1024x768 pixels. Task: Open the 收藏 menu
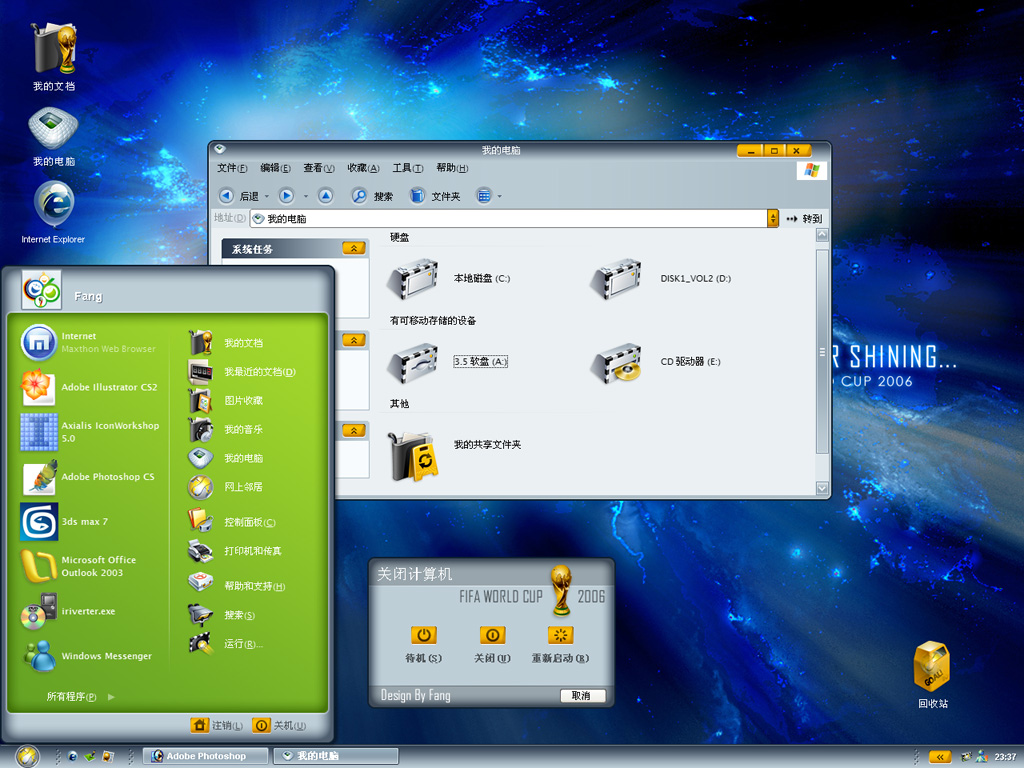point(363,168)
